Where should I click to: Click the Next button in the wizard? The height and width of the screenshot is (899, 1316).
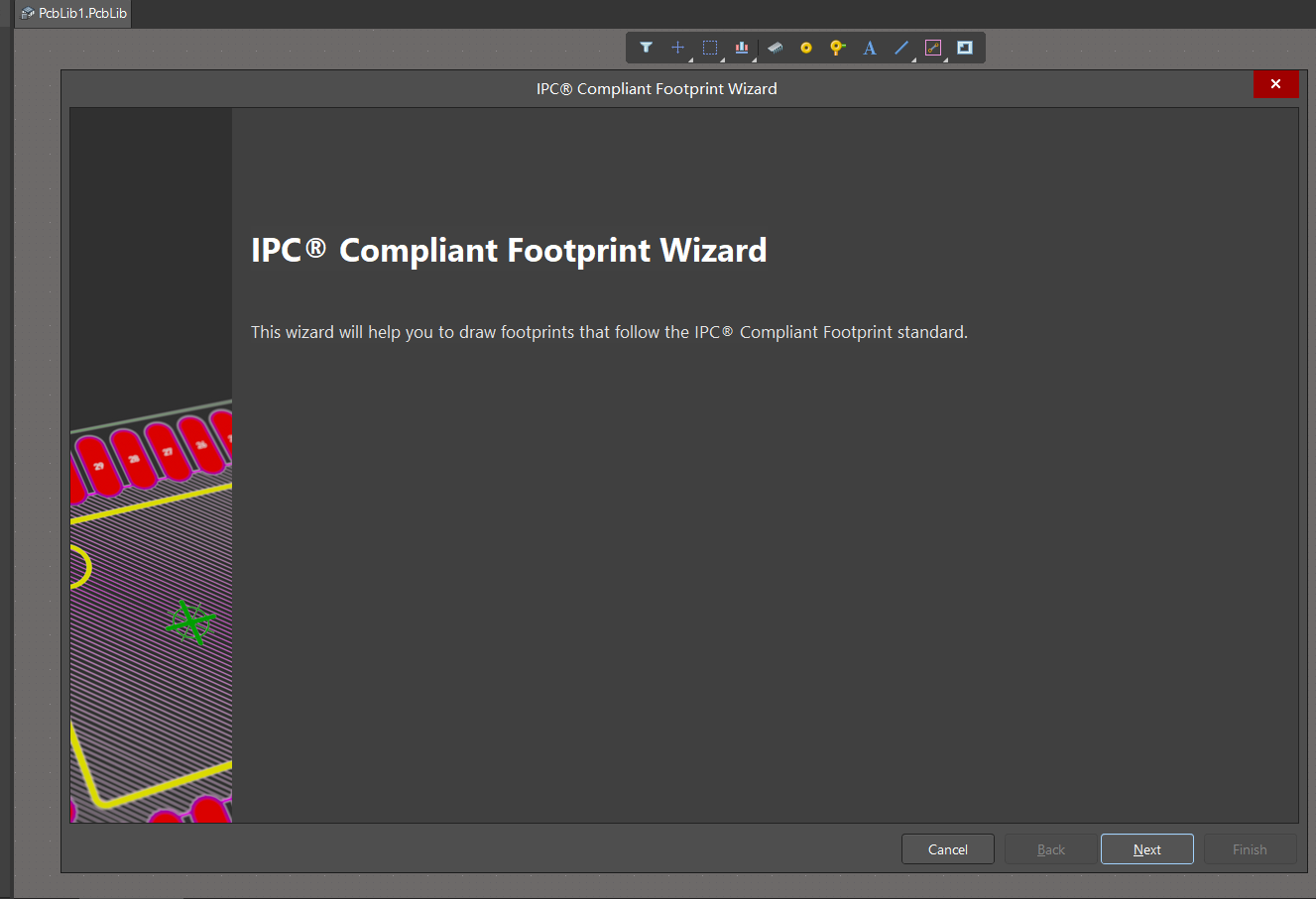pyautogui.click(x=1146, y=849)
